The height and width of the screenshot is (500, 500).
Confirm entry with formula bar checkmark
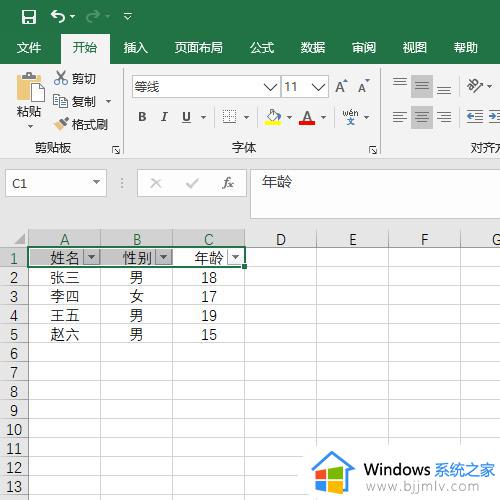(192, 183)
